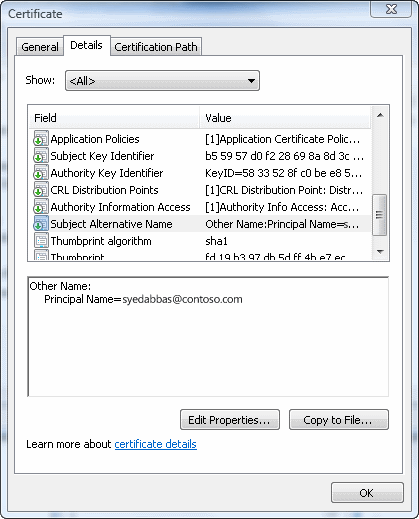This screenshot has width=419, height=519.
Task: Click the Other Name: line in details box
Action: tap(60, 286)
